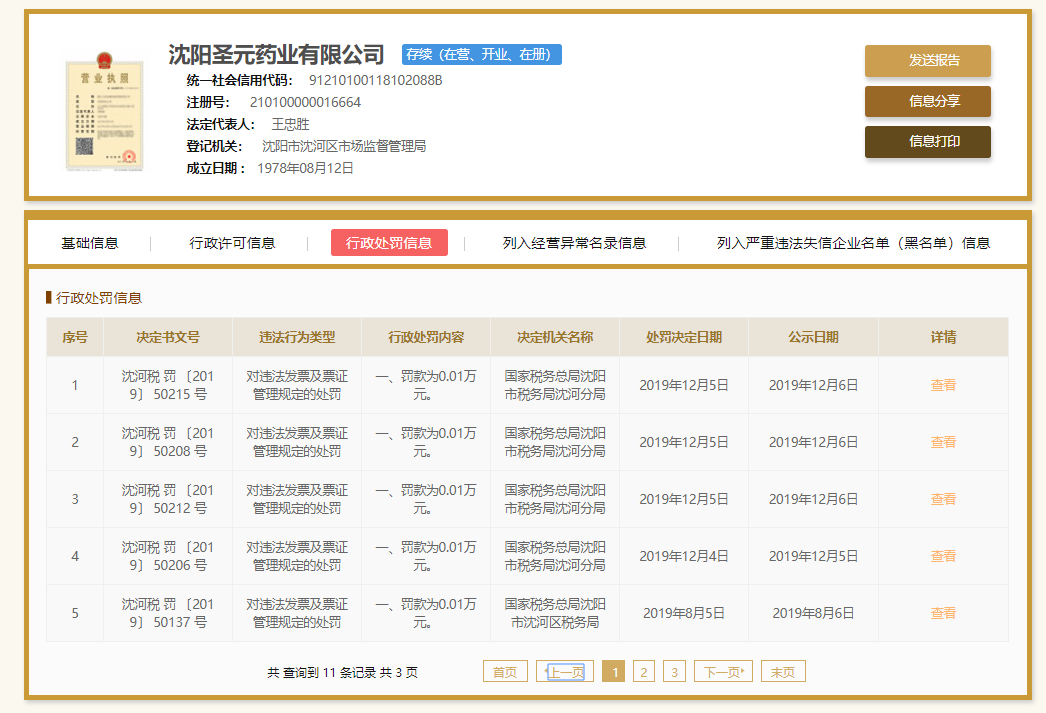Switch to the 行政许可信息 tab

pyautogui.click(x=232, y=243)
